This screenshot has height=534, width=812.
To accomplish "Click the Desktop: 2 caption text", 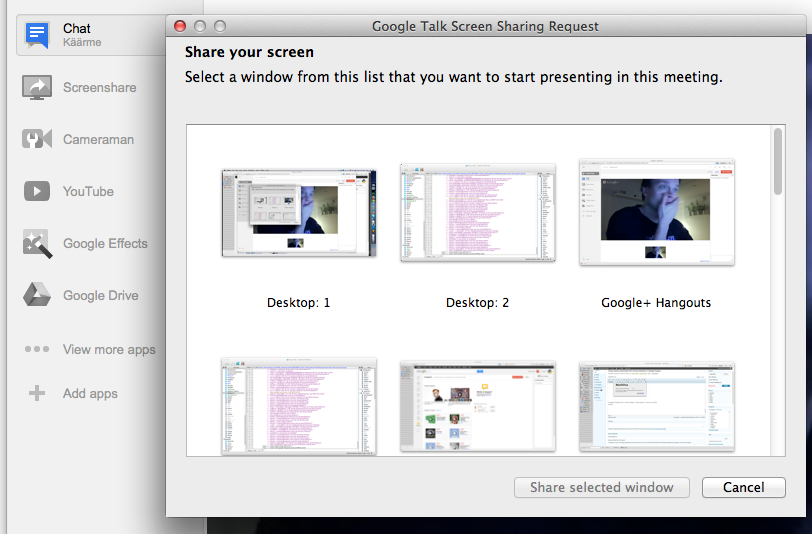I will [x=477, y=302].
